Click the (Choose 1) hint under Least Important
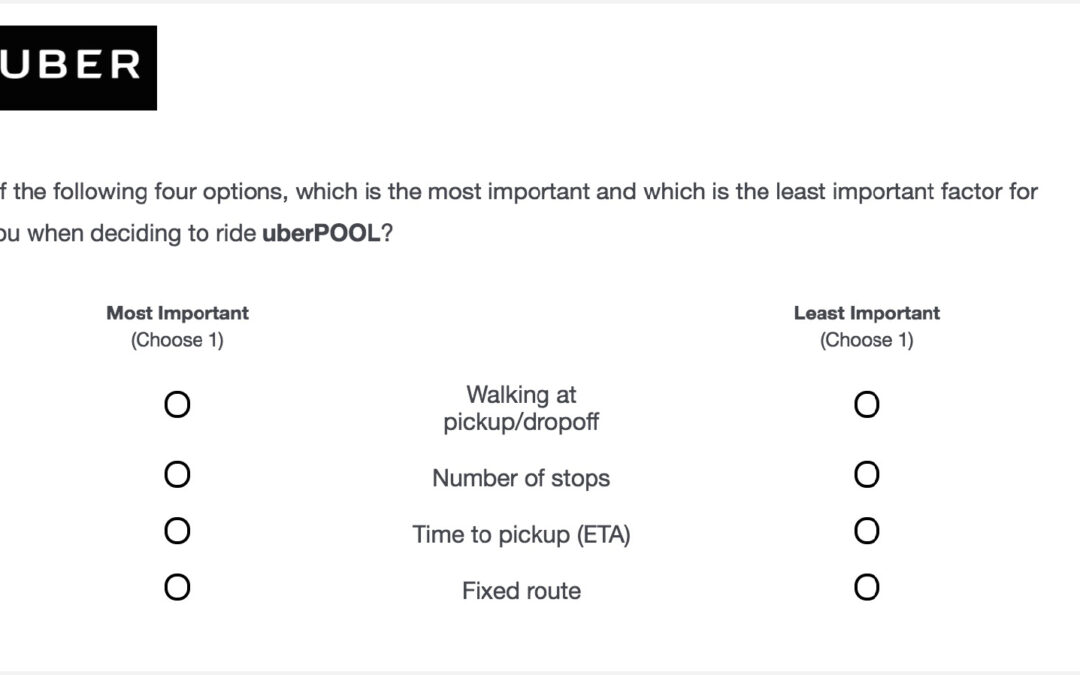This screenshot has width=1080, height=675. coord(866,340)
